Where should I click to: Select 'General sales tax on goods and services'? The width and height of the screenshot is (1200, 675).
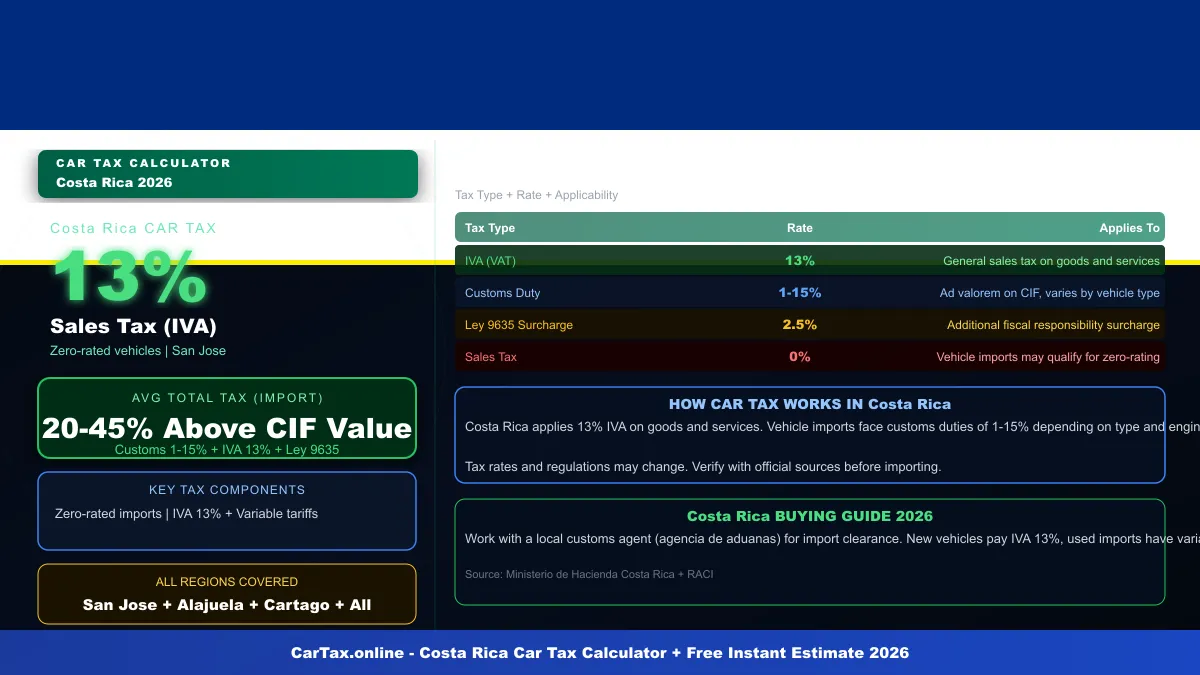pyautogui.click(x=1051, y=261)
